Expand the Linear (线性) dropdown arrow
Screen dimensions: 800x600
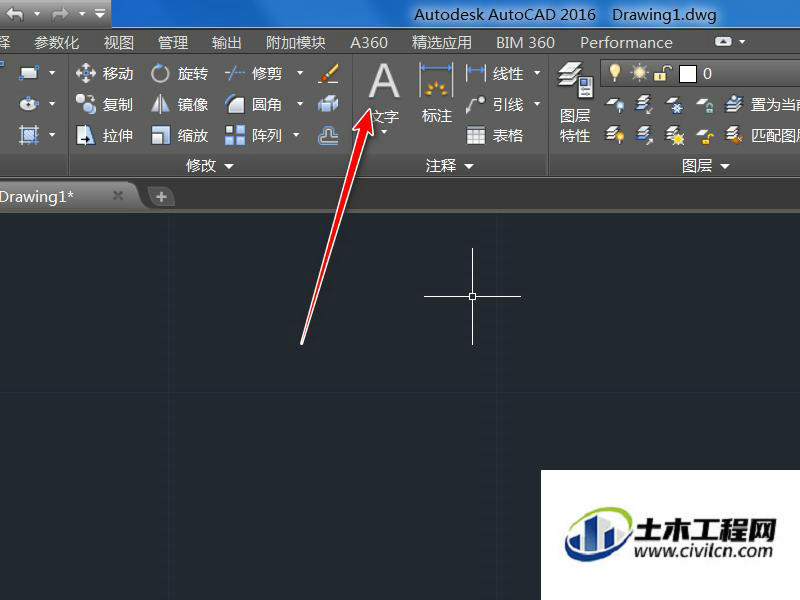tap(537, 73)
